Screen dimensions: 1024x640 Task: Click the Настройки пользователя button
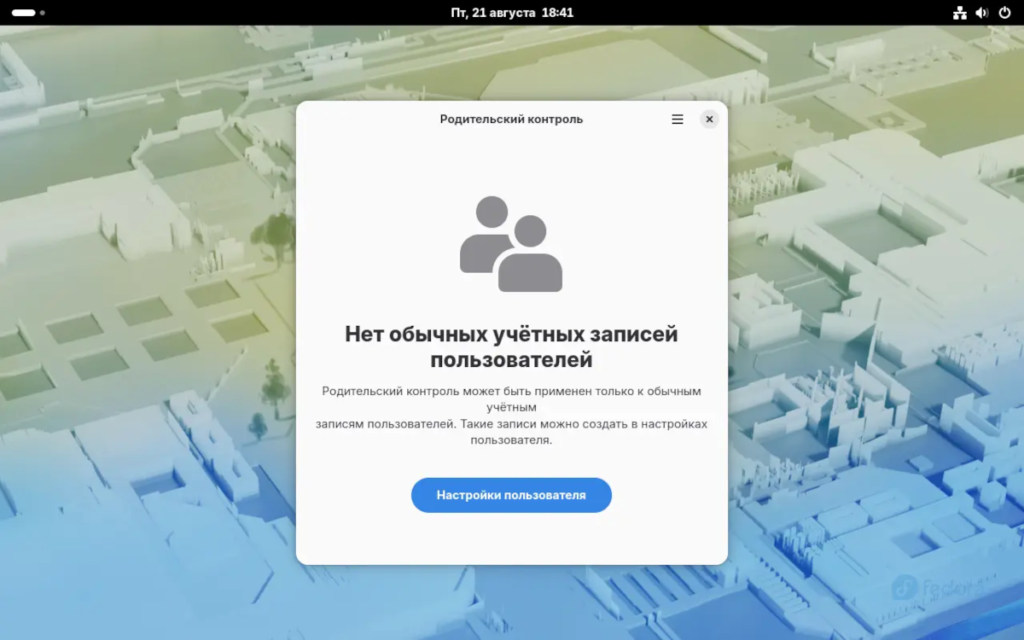click(511, 495)
